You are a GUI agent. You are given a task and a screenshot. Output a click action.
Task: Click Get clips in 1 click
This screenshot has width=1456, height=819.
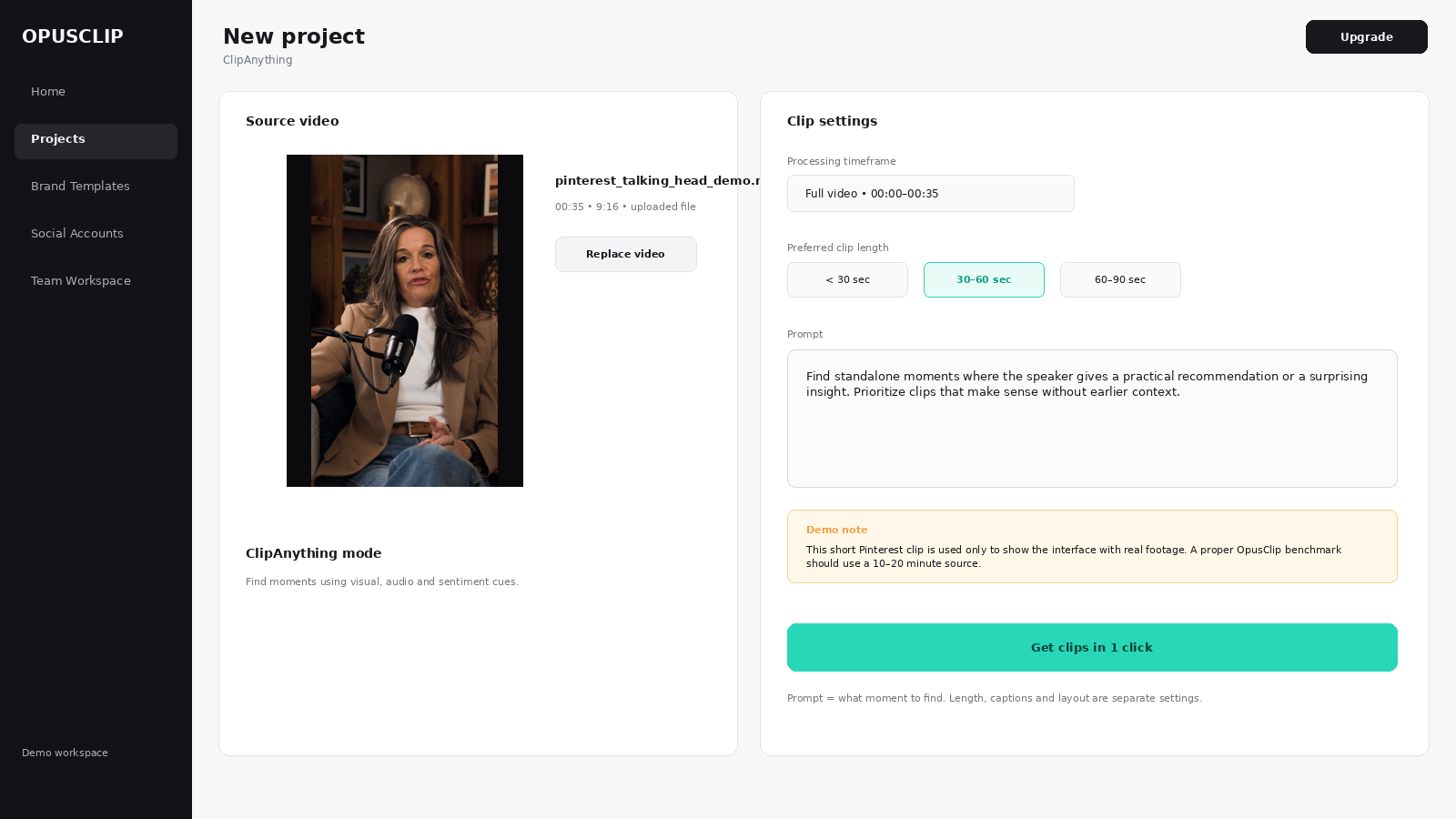(x=1092, y=648)
